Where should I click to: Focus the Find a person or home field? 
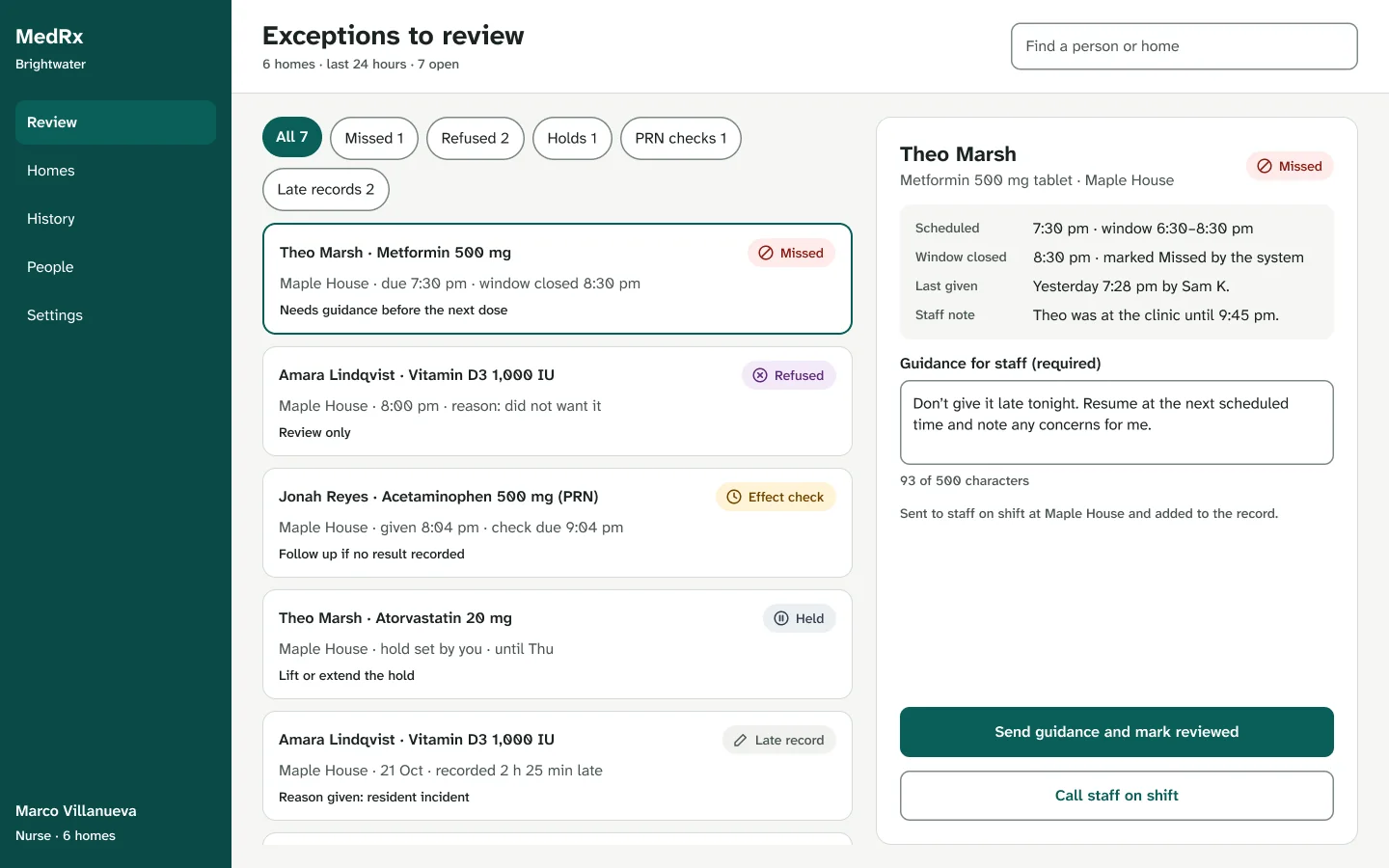tap(1185, 46)
